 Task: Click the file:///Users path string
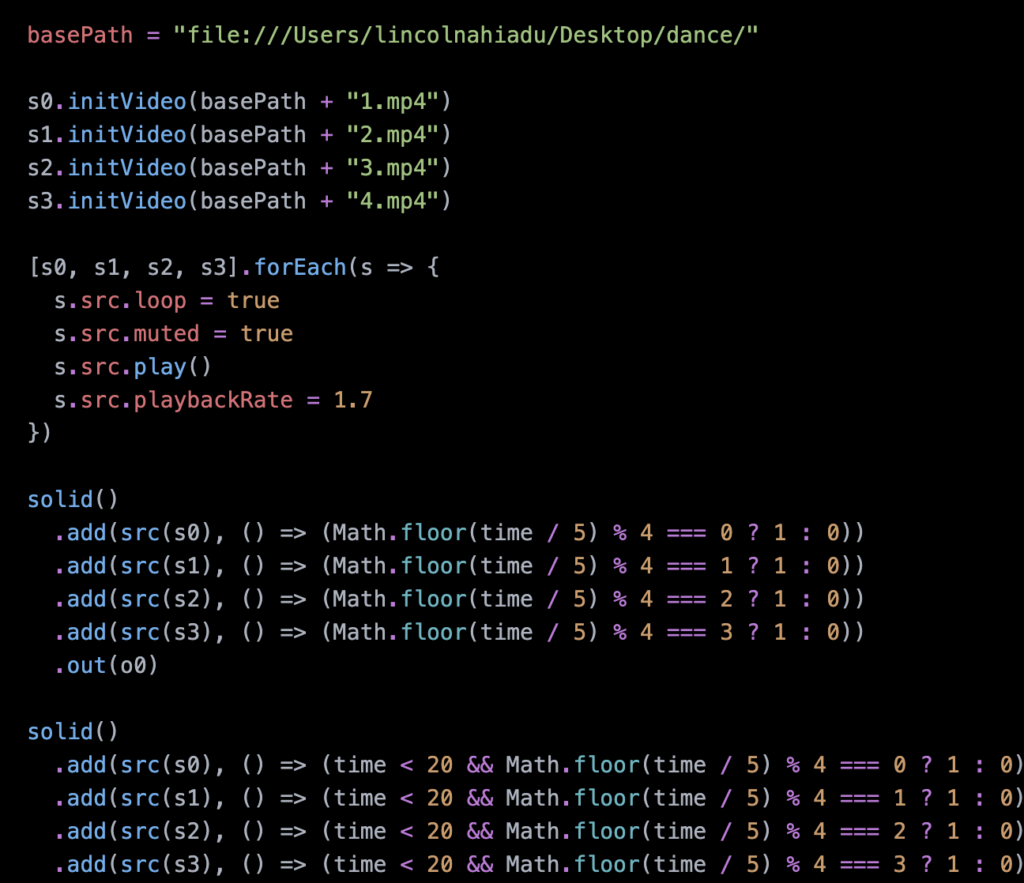tap(465, 35)
